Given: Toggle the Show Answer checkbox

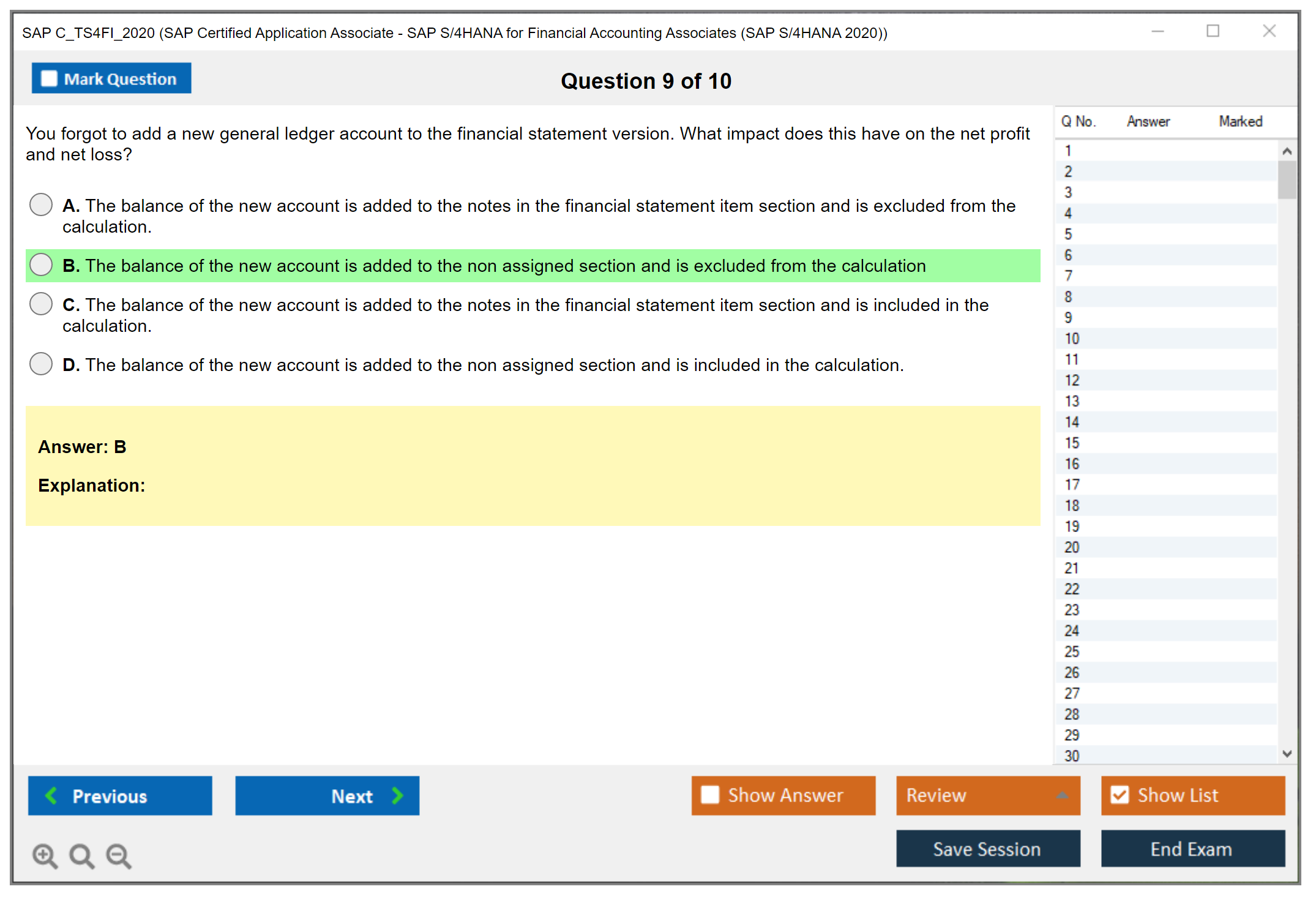Looking at the screenshot, I should tap(710, 795).
